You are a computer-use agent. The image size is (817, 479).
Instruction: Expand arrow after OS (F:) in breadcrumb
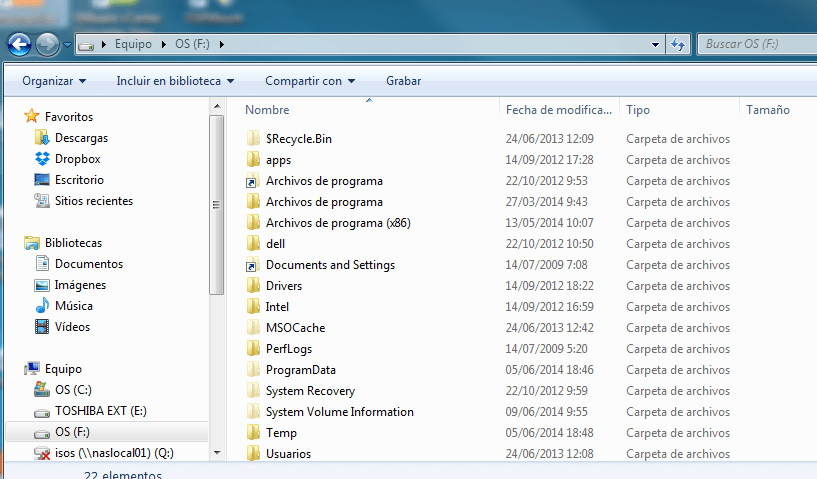[221, 45]
